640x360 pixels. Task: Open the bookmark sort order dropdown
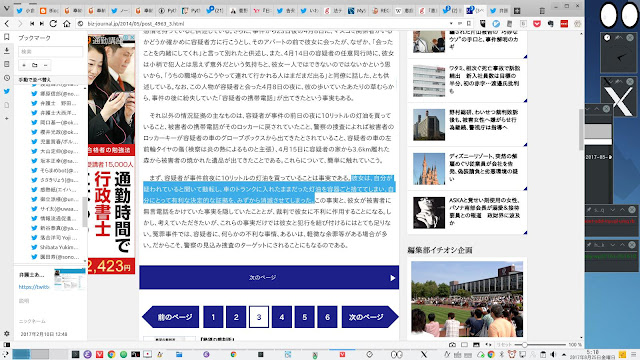click(51, 80)
